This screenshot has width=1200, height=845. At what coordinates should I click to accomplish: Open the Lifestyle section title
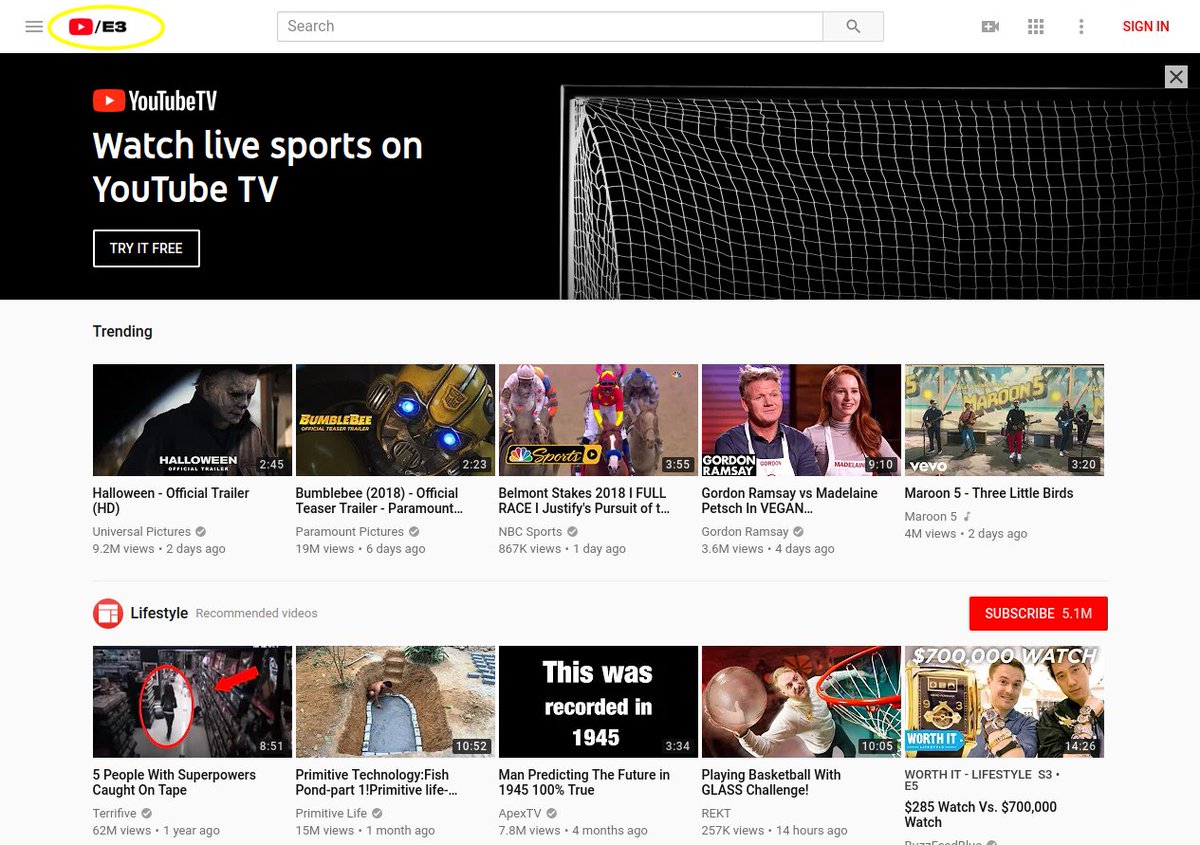coord(159,613)
